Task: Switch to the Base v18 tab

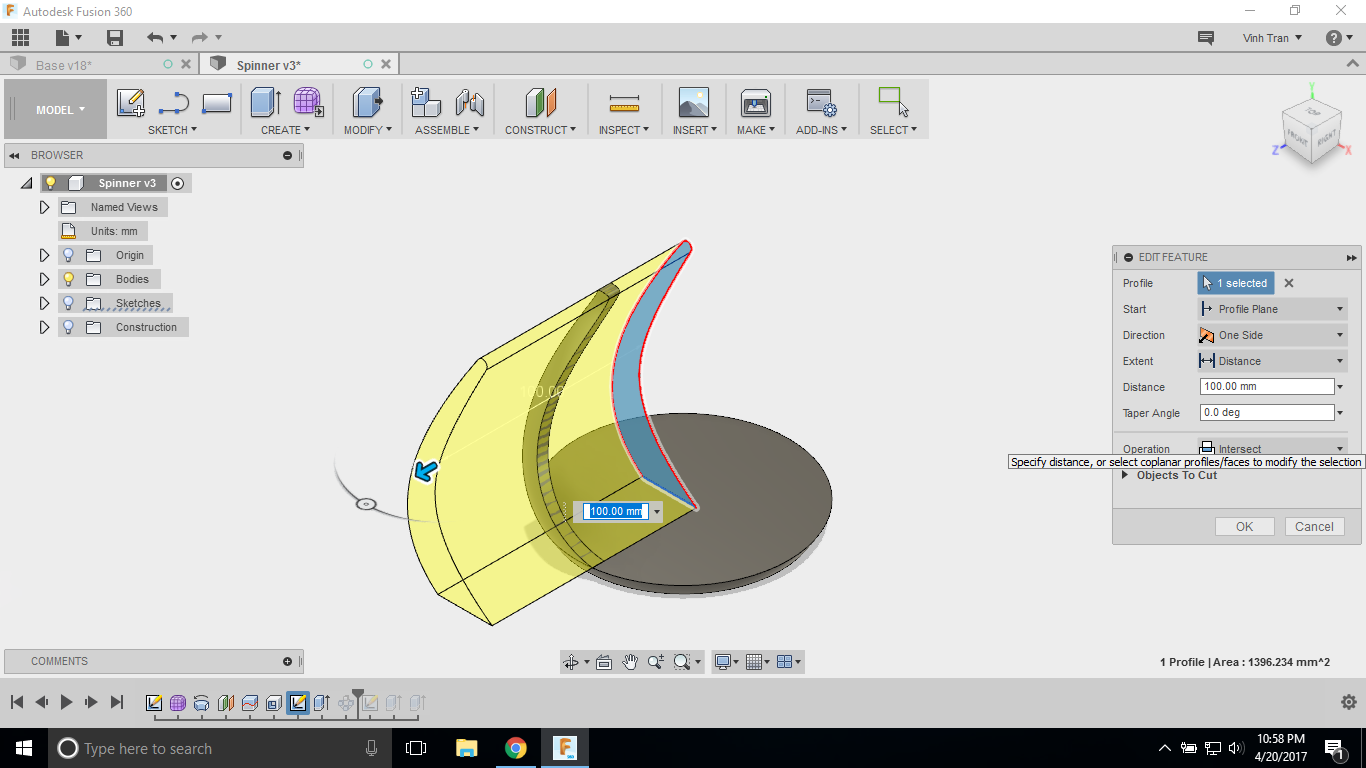Action: [x=64, y=65]
